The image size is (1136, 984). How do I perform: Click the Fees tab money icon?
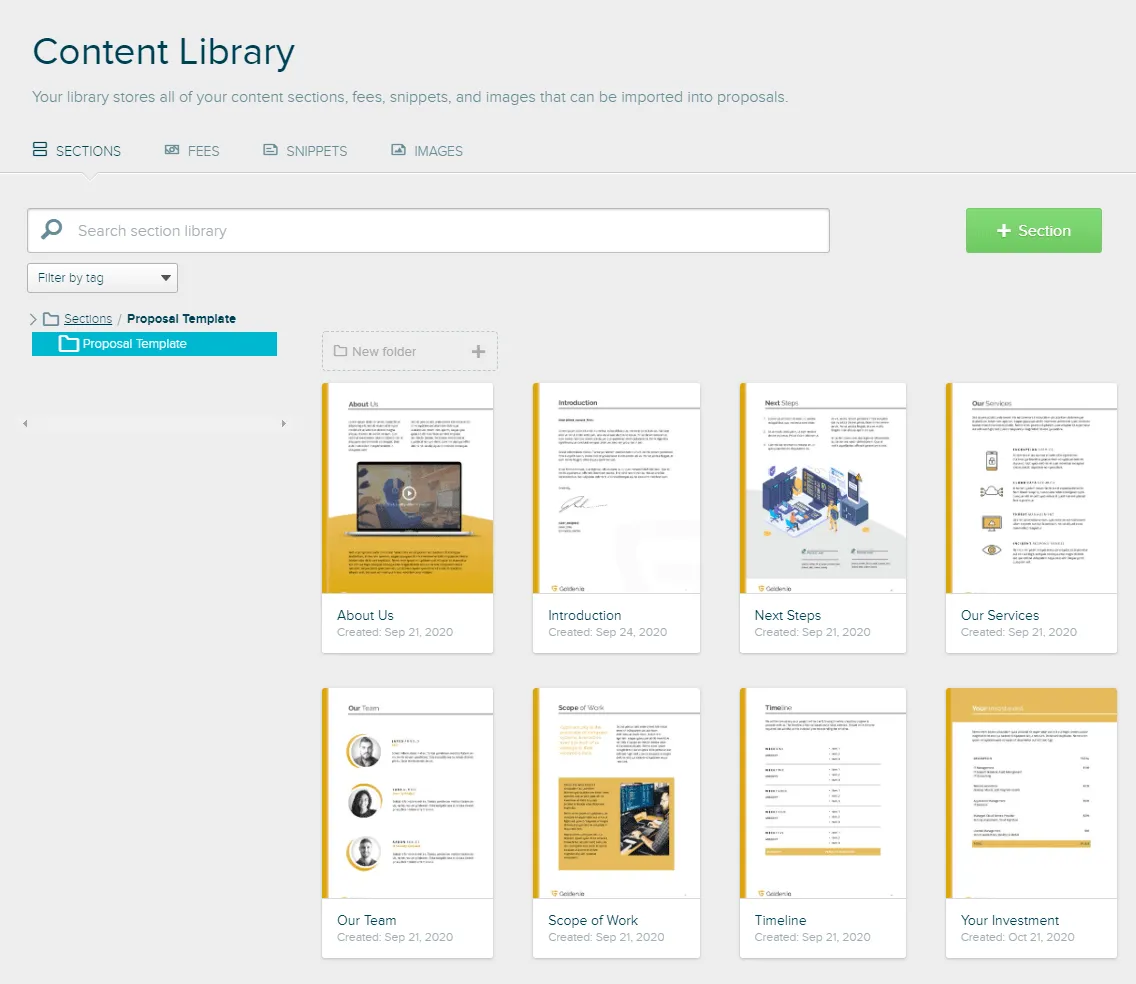172,150
